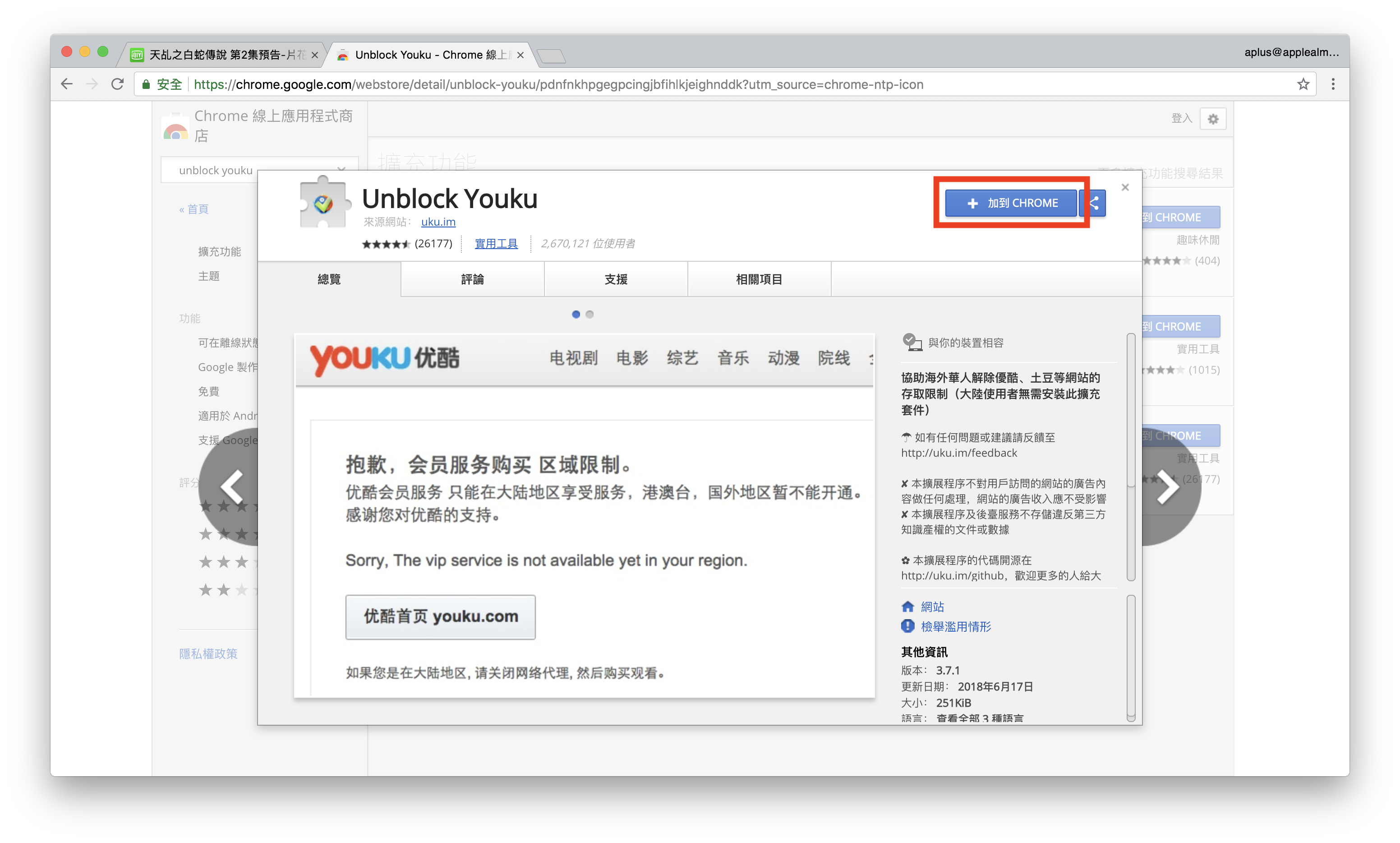
Task: Open the web store settings gear
Action: (1213, 119)
